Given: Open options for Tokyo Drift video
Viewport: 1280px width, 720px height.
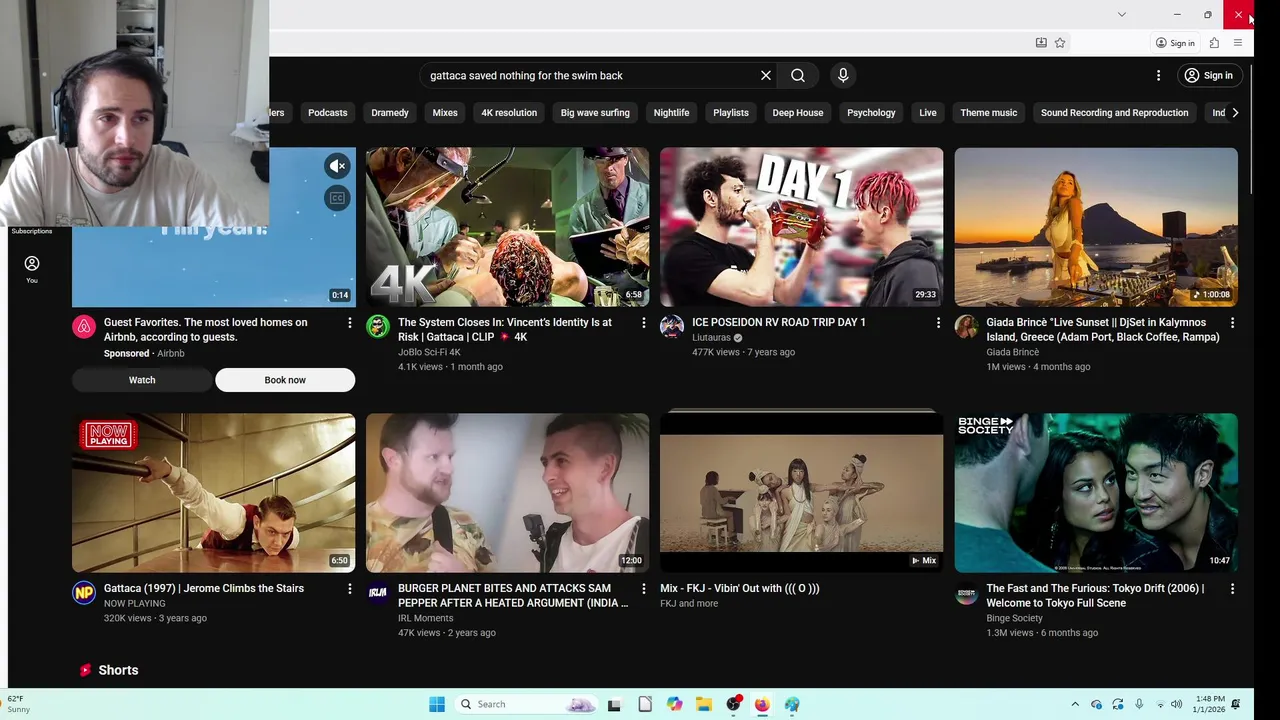Looking at the screenshot, I should point(1231,589).
